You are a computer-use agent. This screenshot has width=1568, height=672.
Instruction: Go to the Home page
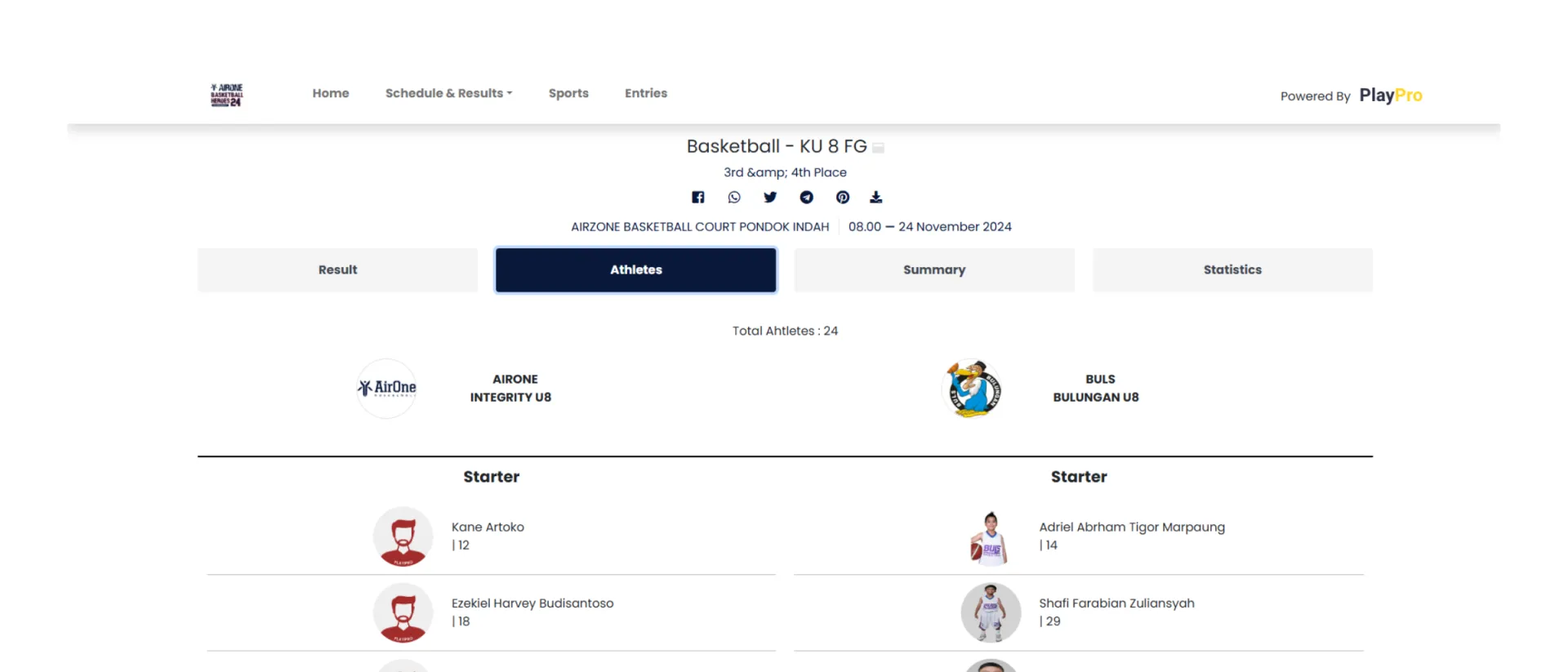(x=331, y=93)
